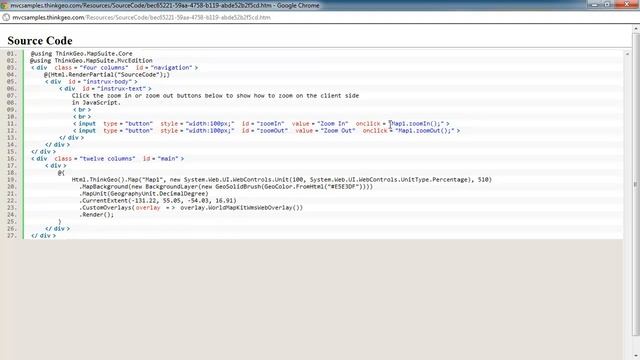The width and height of the screenshot is (640, 360).
Task: Click the Source Code heading
Action: [40, 41]
